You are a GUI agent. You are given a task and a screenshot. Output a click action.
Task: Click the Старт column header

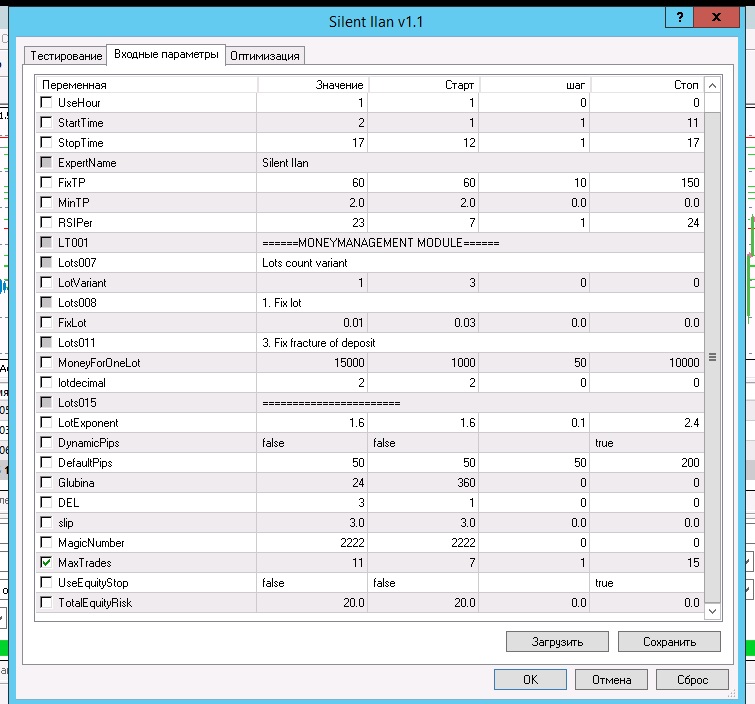point(424,85)
